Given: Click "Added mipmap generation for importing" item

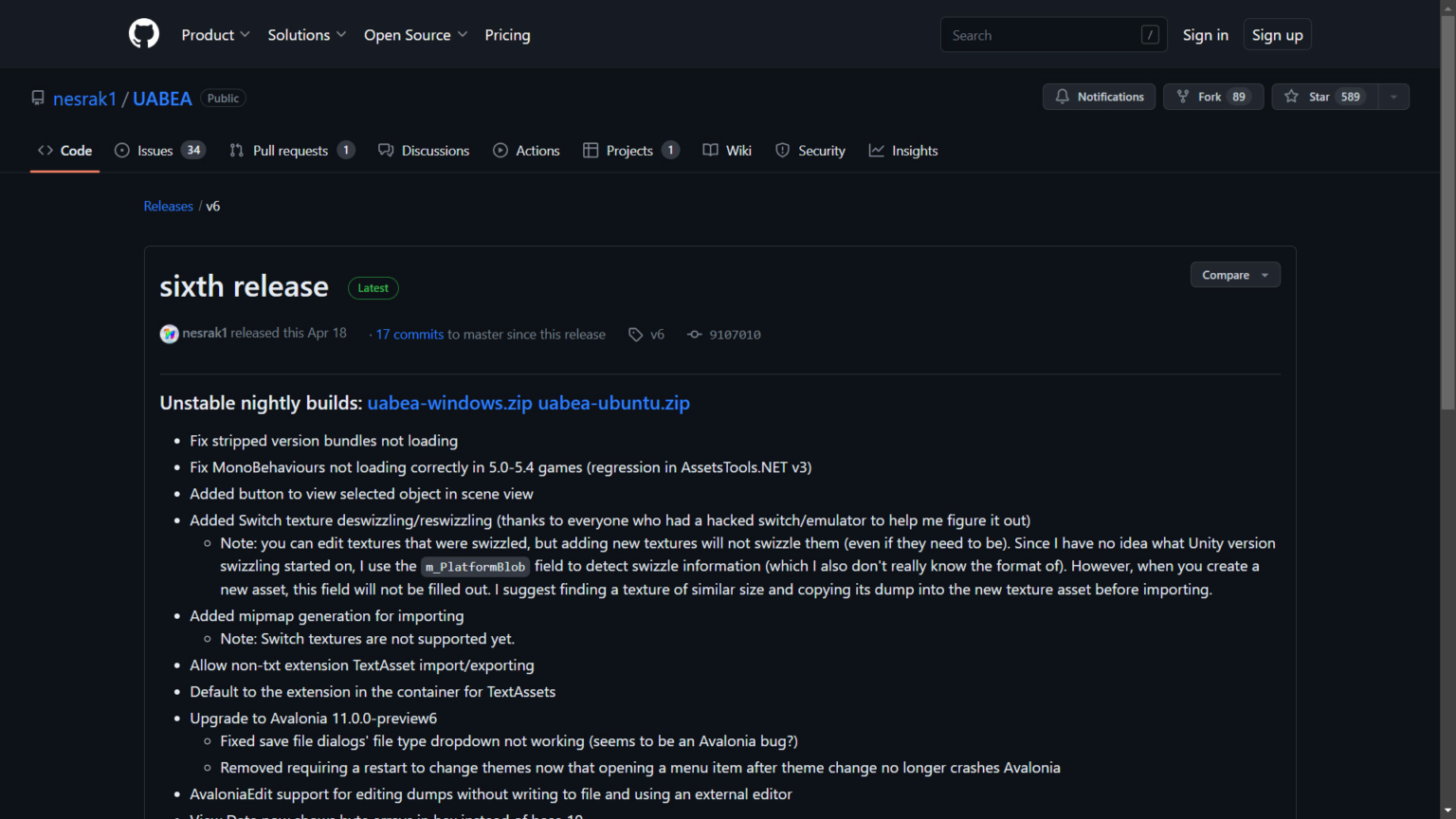Looking at the screenshot, I should (x=327, y=616).
